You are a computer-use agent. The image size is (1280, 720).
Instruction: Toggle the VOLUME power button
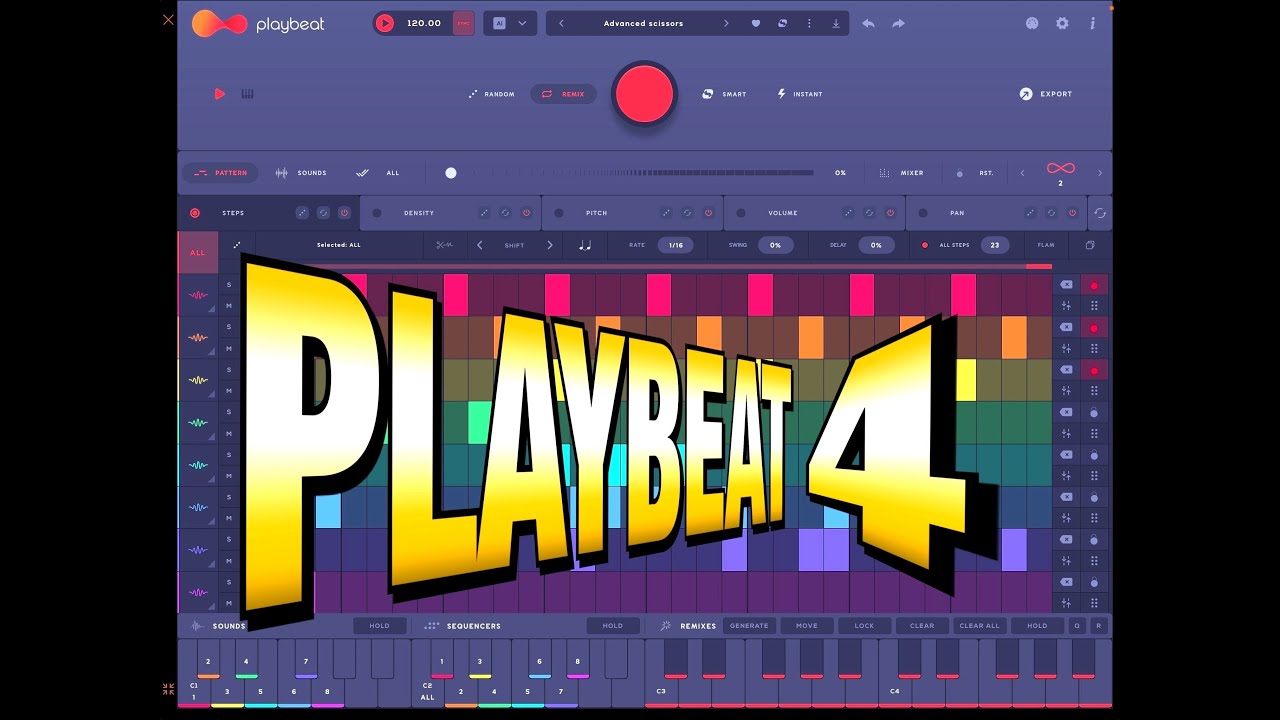890,213
